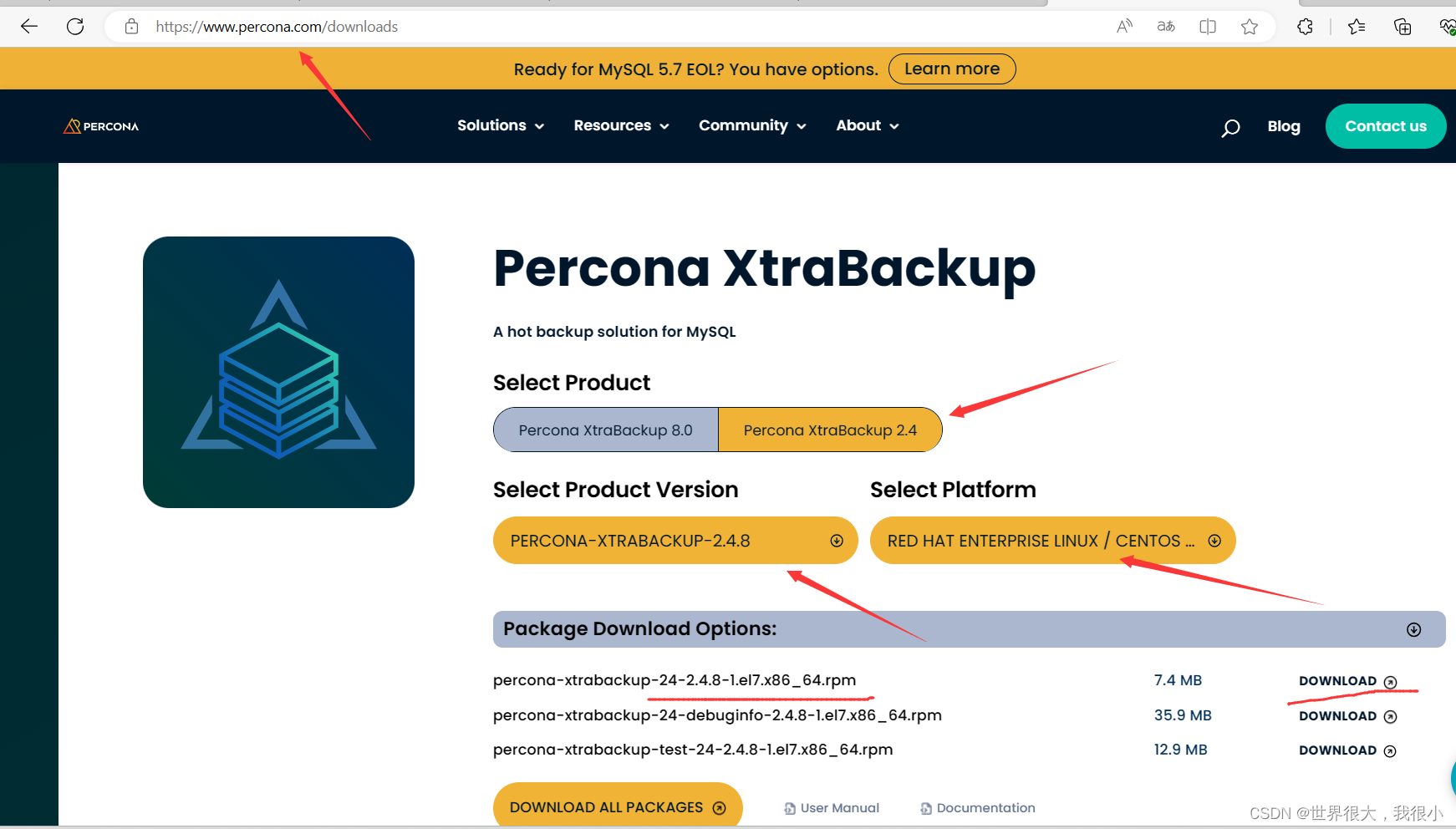Viewport: 1456px width, 829px height.
Task: Open the site search magnifier icon
Action: click(1230, 127)
